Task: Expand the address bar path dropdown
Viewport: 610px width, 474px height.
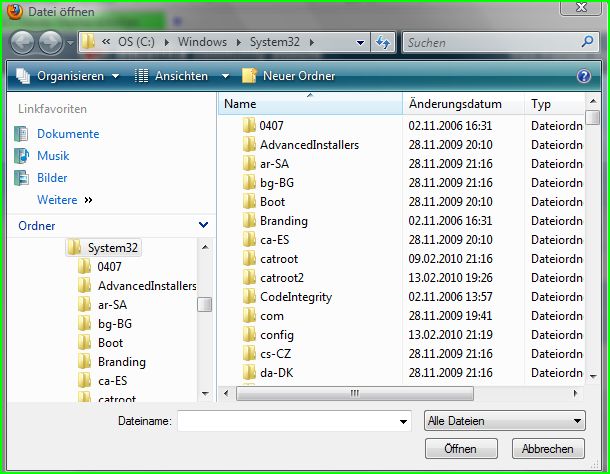Action: (359, 43)
